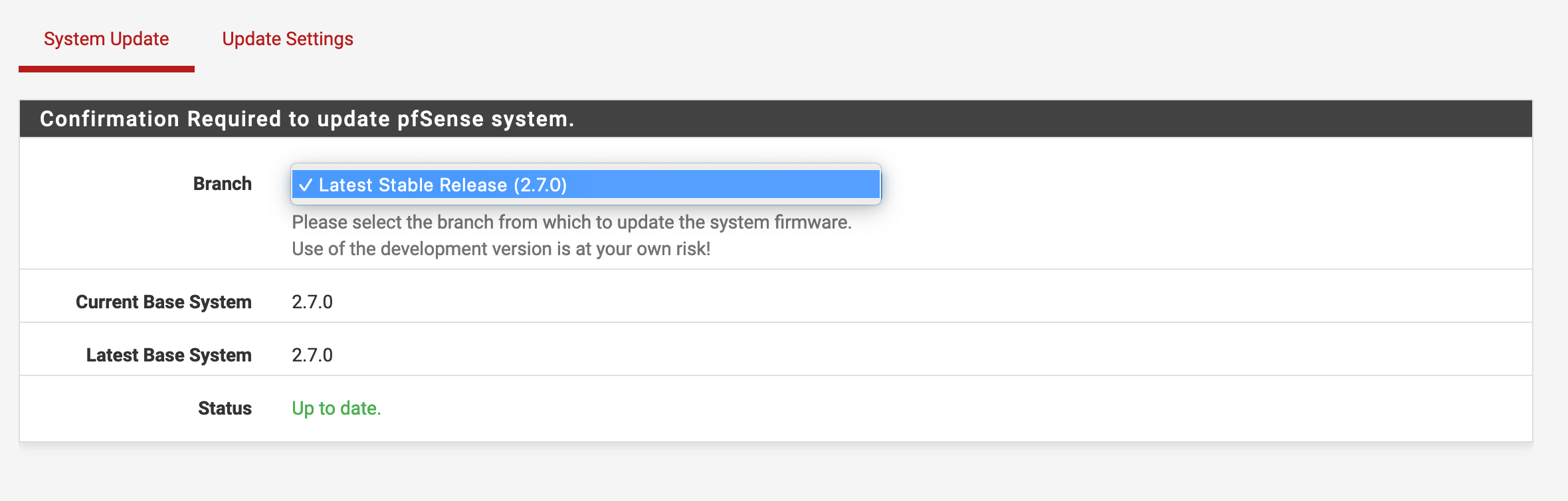The width and height of the screenshot is (1568, 501).
Task: Click empty area right of 'Up to date.'
Action: click(x=930, y=408)
